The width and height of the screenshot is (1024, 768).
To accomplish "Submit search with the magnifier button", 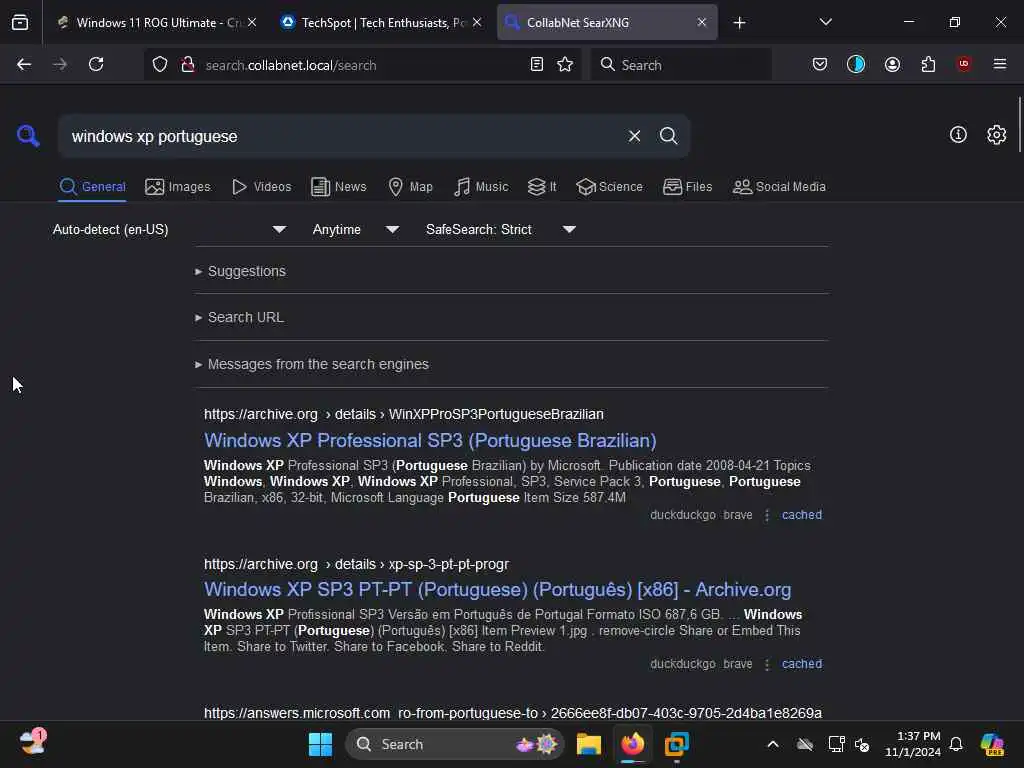I will [x=668, y=136].
